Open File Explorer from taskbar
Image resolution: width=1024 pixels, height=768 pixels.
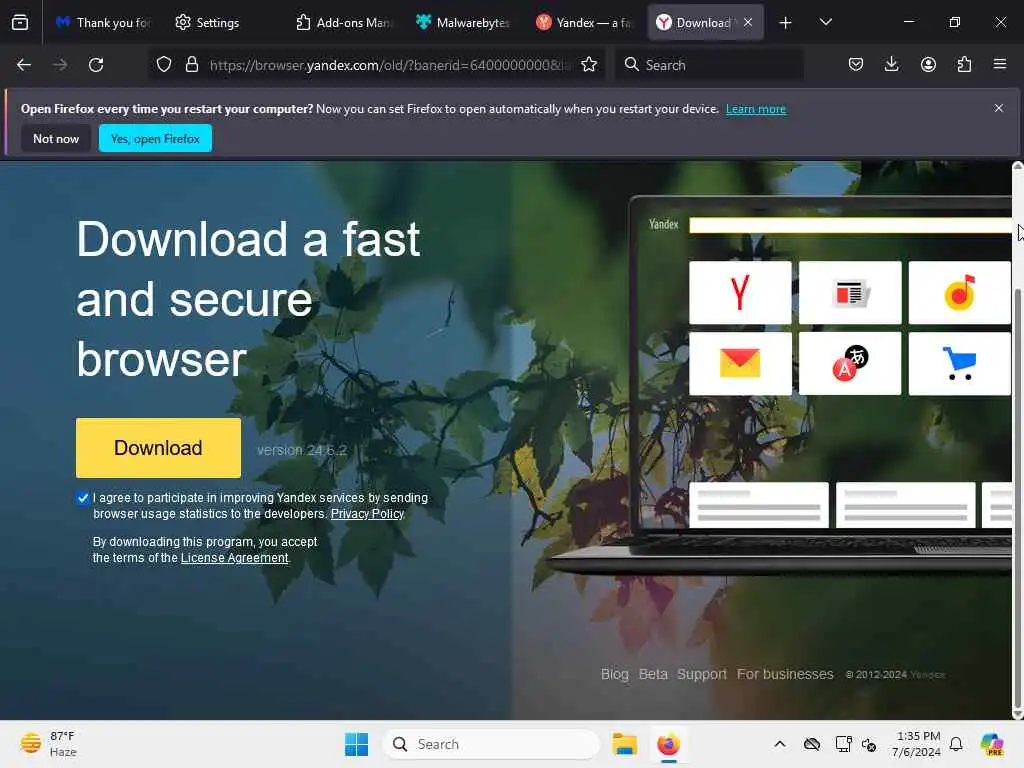click(624, 744)
